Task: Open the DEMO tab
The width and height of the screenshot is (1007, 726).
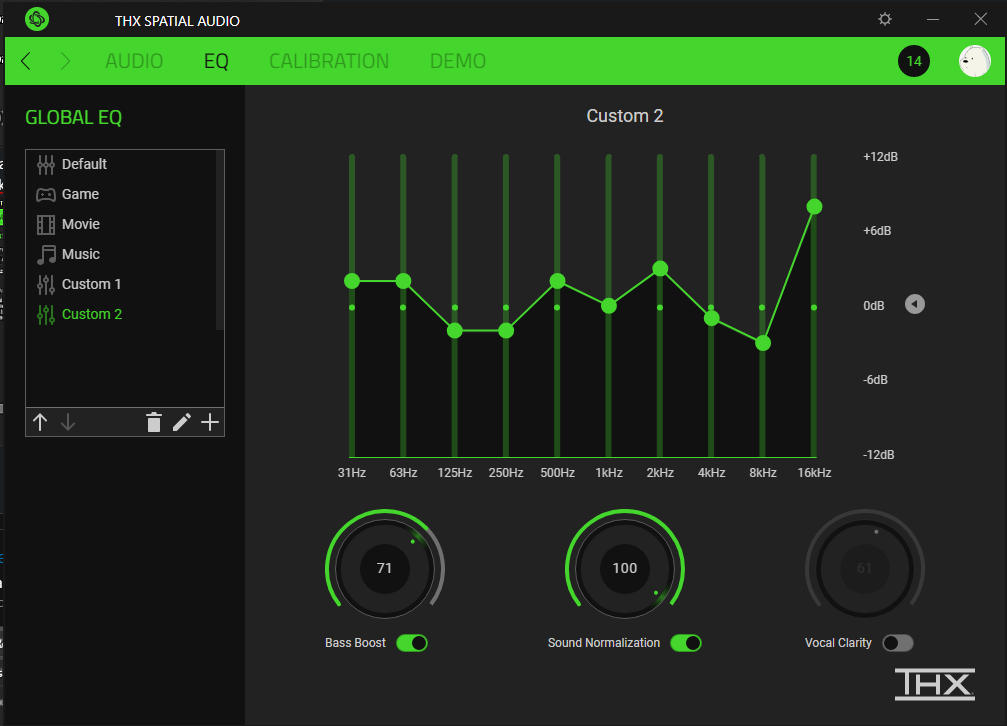Action: coord(458,61)
